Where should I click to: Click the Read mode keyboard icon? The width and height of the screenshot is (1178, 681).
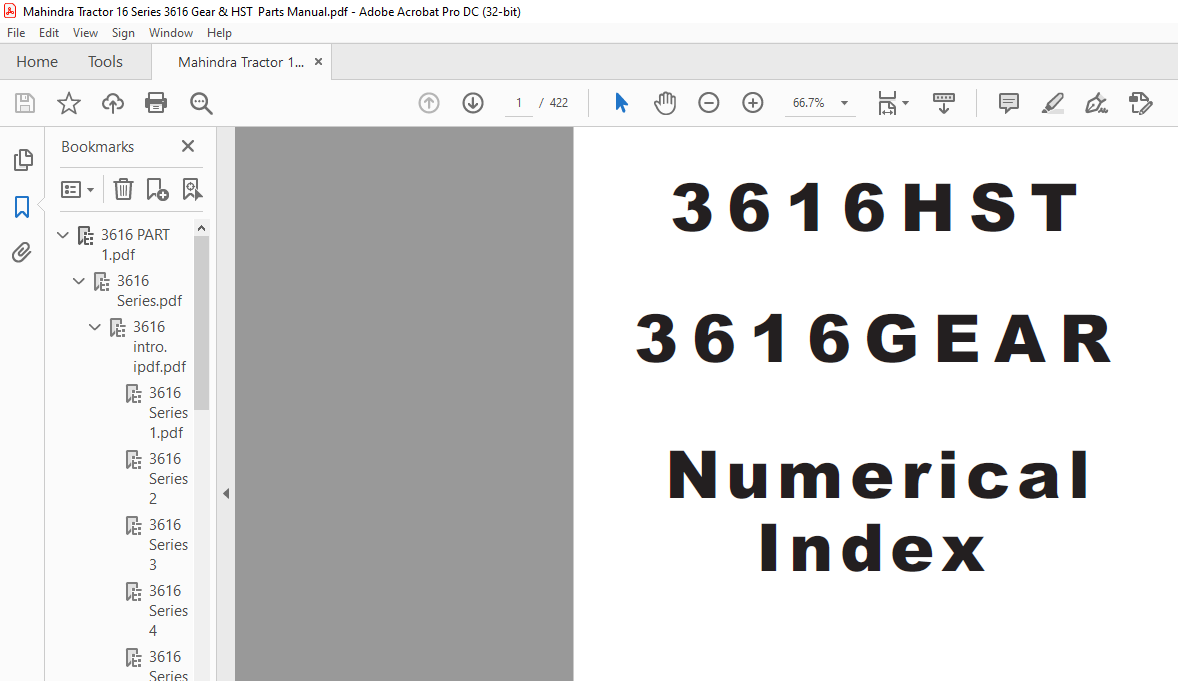[944, 103]
